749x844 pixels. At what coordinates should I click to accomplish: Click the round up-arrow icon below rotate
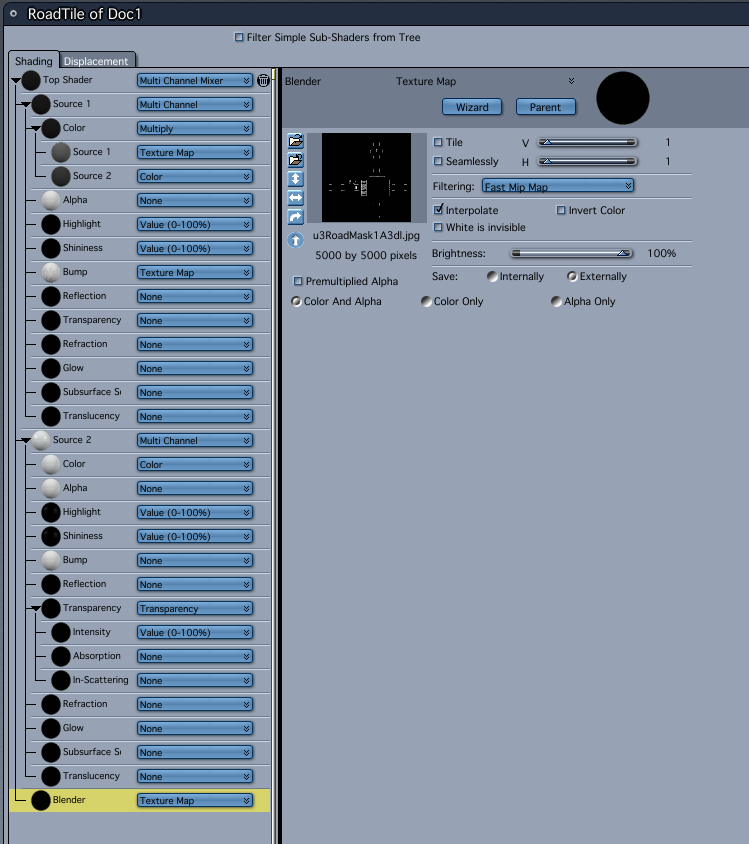click(x=295, y=240)
